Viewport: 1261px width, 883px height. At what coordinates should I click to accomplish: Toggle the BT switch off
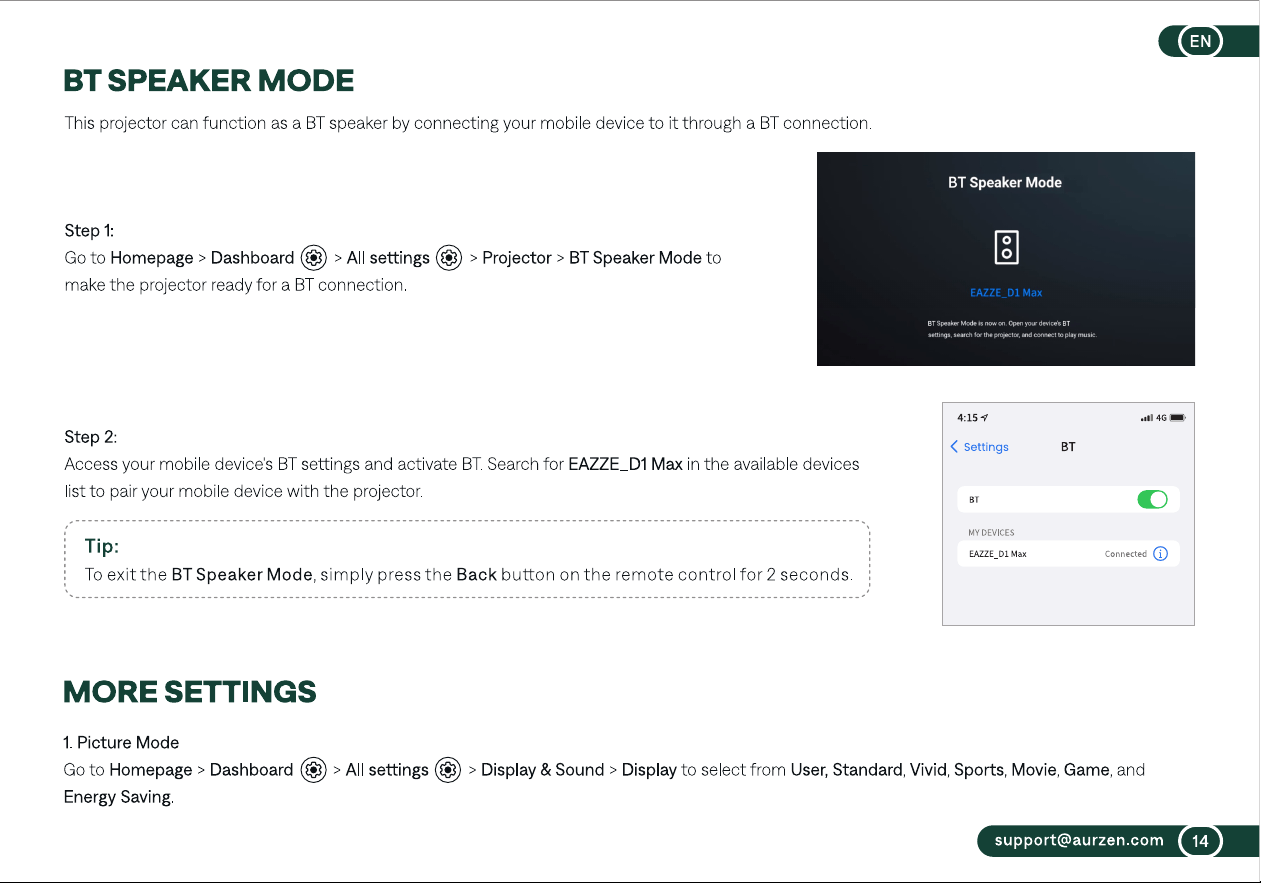coord(1152,499)
